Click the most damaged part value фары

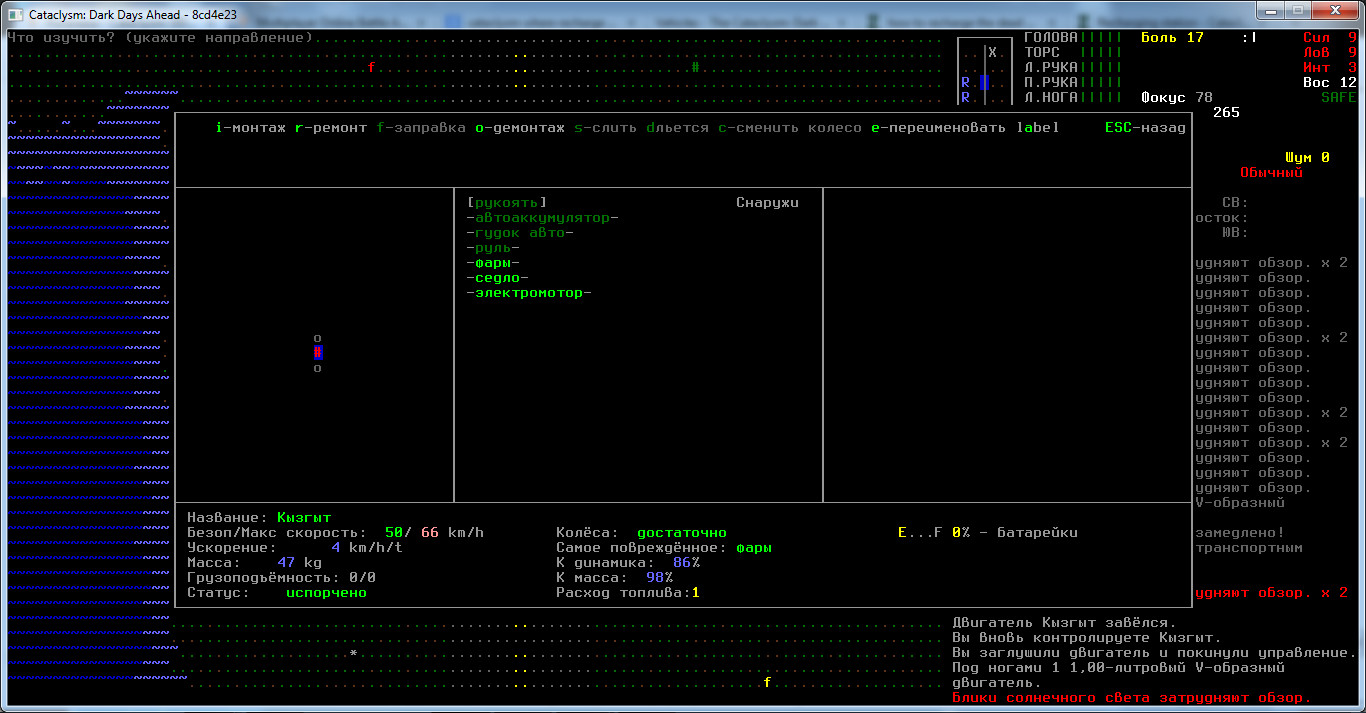click(x=754, y=547)
